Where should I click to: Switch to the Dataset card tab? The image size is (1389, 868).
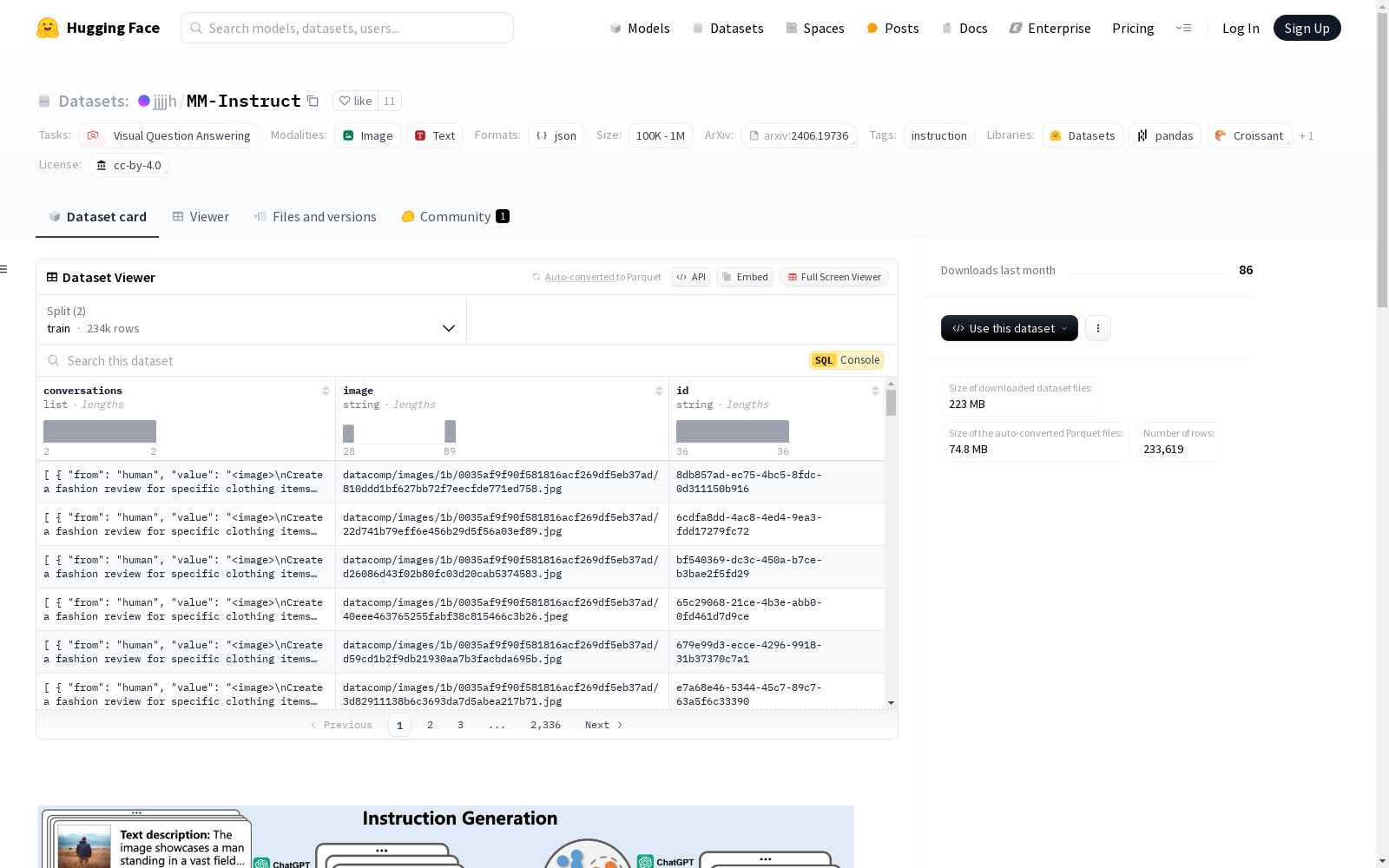[97, 217]
